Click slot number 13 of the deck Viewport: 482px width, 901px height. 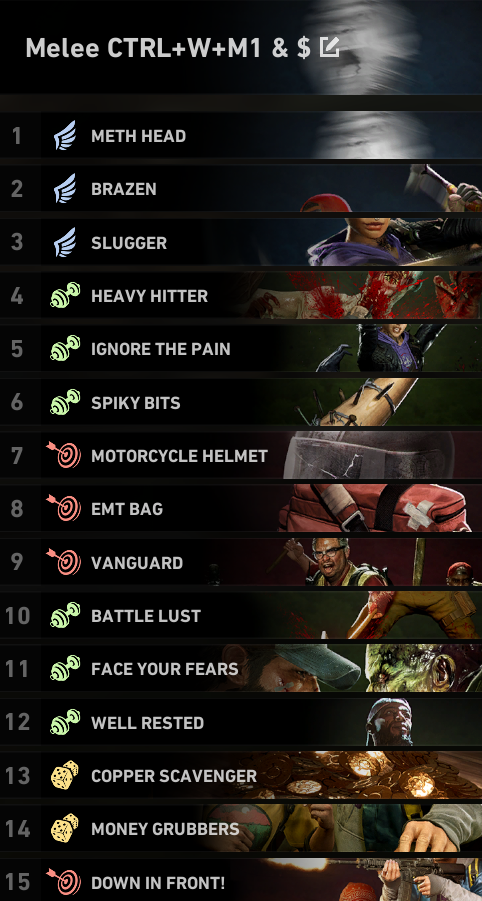(x=17, y=775)
